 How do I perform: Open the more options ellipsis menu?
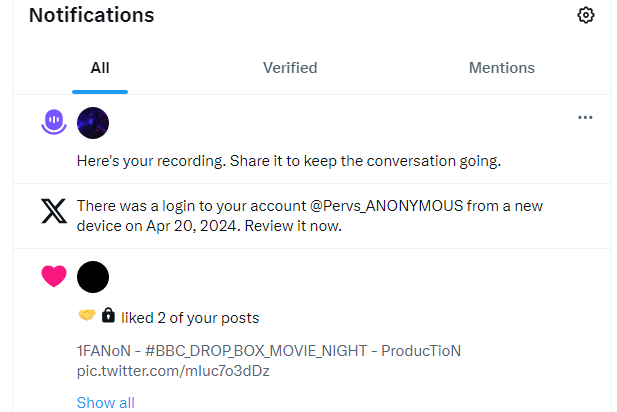[x=585, y=117]
